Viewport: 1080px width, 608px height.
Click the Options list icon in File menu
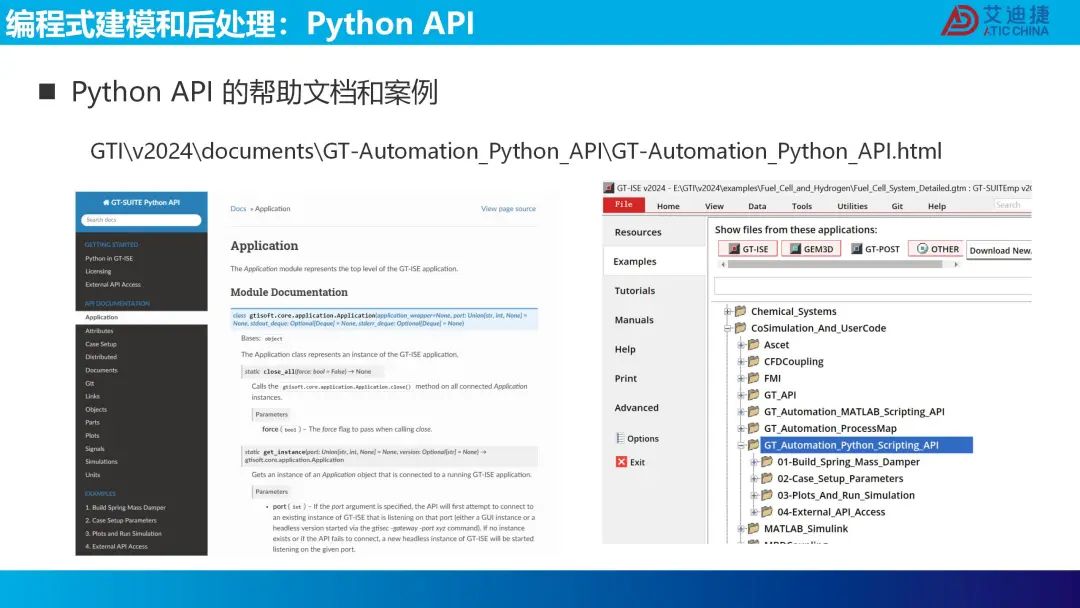[620, 438]
